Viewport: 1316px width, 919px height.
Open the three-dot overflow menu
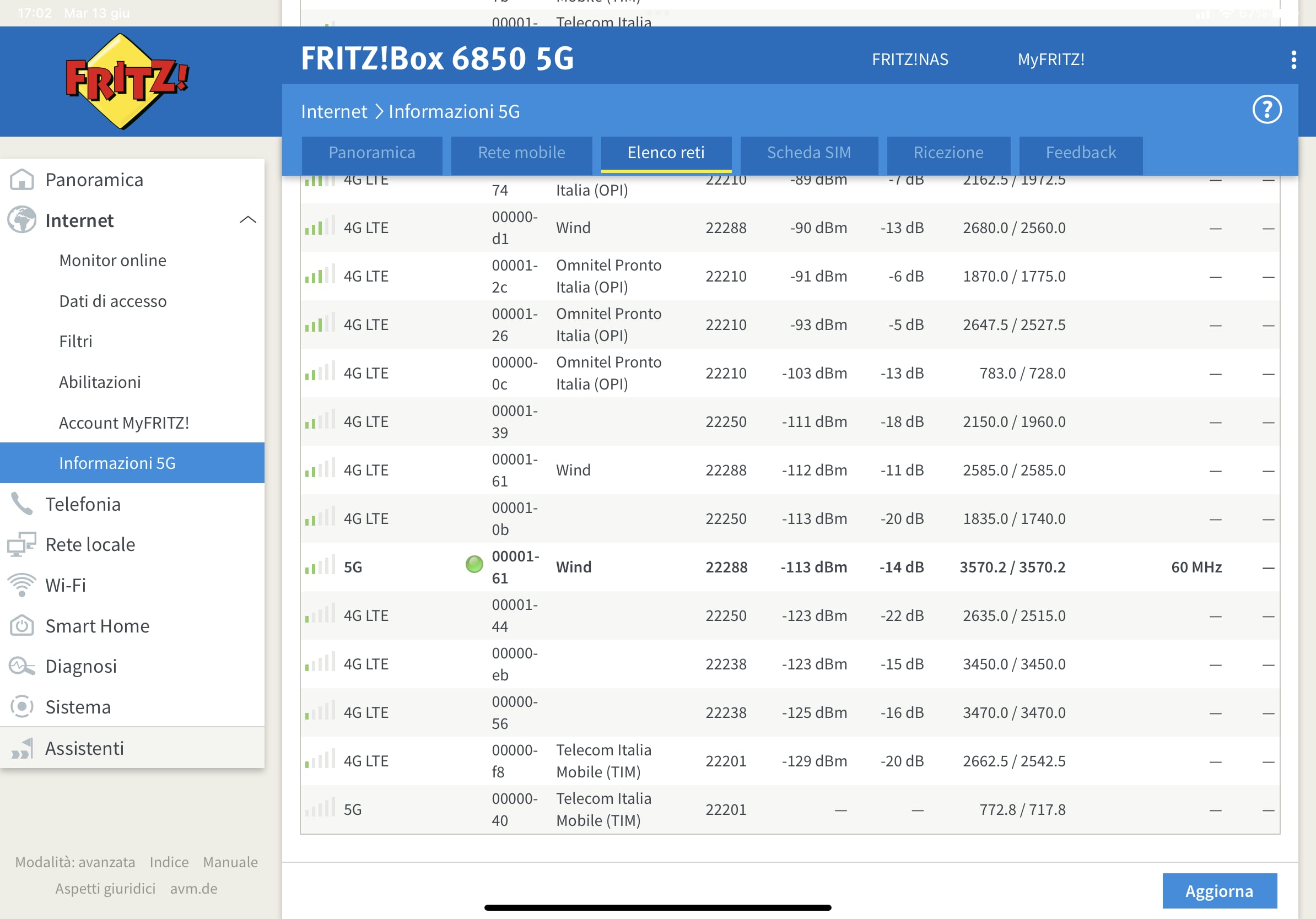1293,60
